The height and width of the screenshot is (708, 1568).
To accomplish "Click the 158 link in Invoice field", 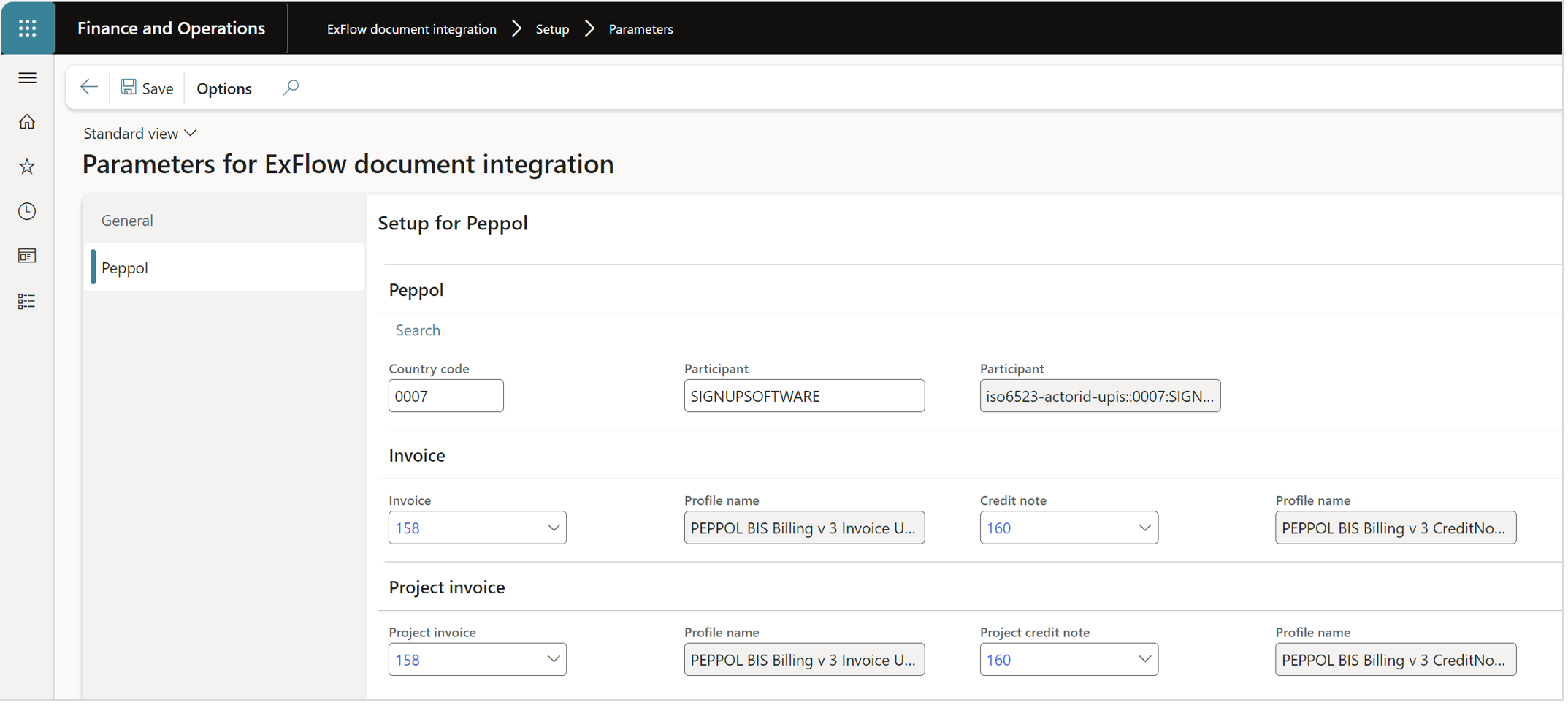I will [408, 529].
